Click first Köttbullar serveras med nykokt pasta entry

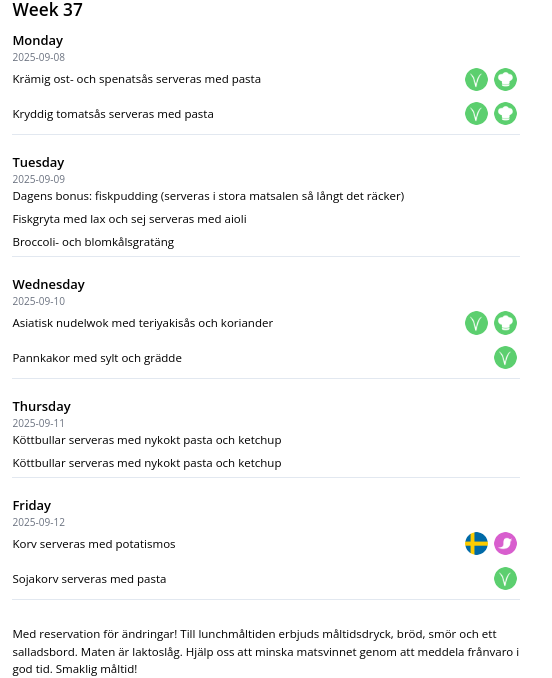tap(147, 440)
